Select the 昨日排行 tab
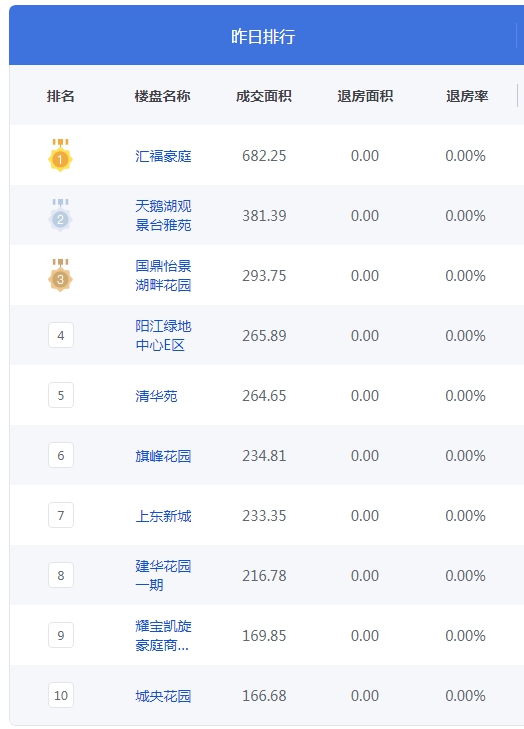Screen dimensions: 524x729 [x=263, y=36]
